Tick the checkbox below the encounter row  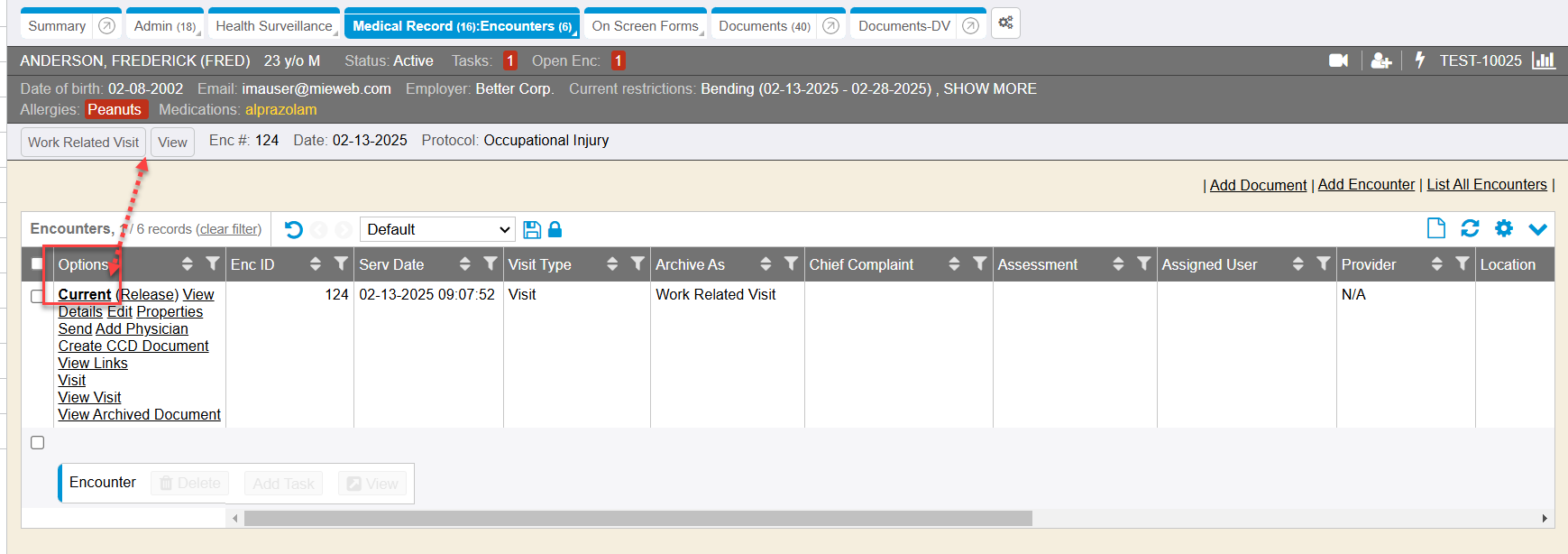click(37, 443)
